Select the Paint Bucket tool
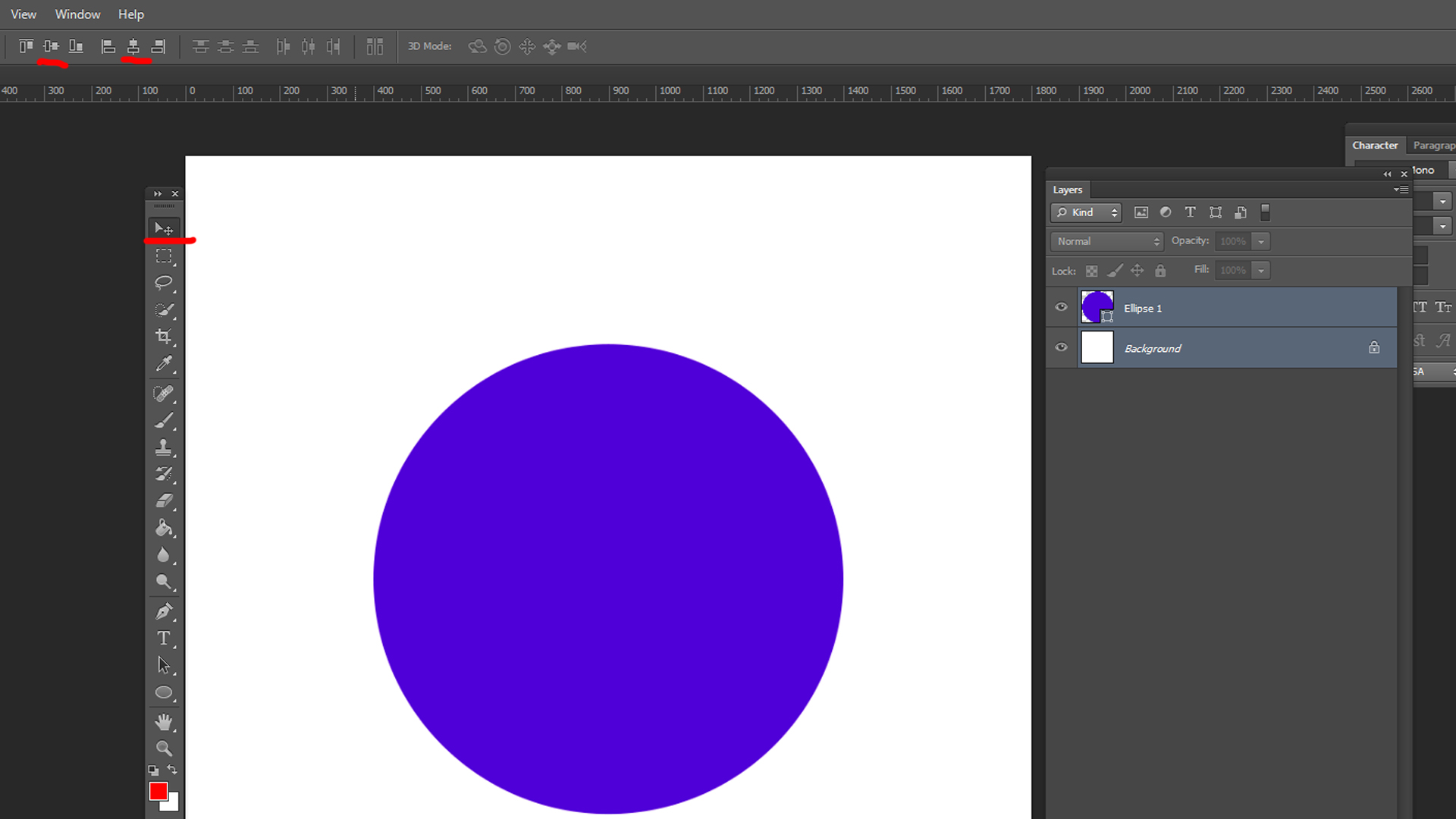The height and width of the screenshot is (819, 1456). (x=164, y=528)
